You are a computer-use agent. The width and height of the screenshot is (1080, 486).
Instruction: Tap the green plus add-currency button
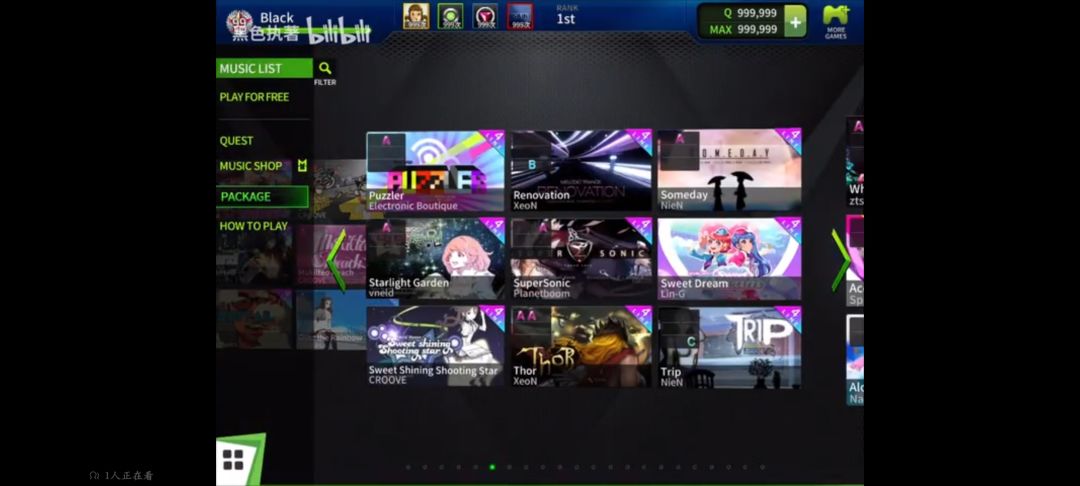tap(795, 21)
